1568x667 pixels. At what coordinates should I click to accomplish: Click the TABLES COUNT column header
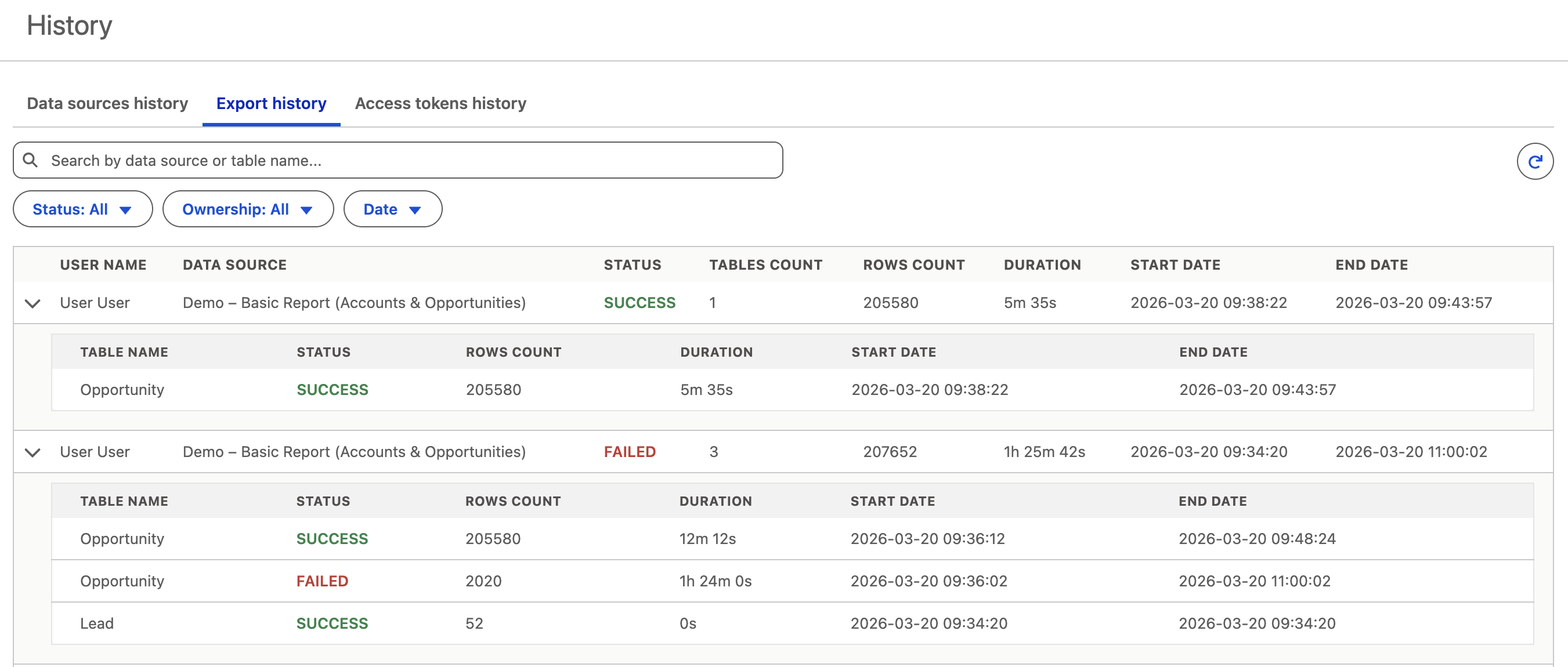tap(765, 265)
